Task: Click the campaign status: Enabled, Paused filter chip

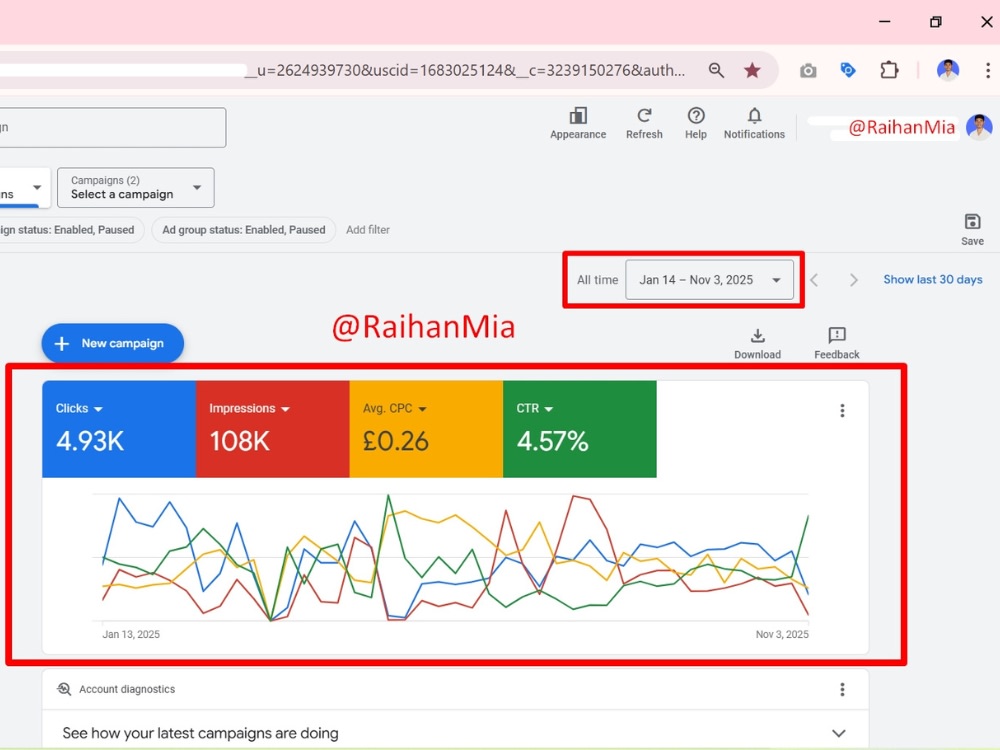Action: pyautogui.click(x=71, y=230)
